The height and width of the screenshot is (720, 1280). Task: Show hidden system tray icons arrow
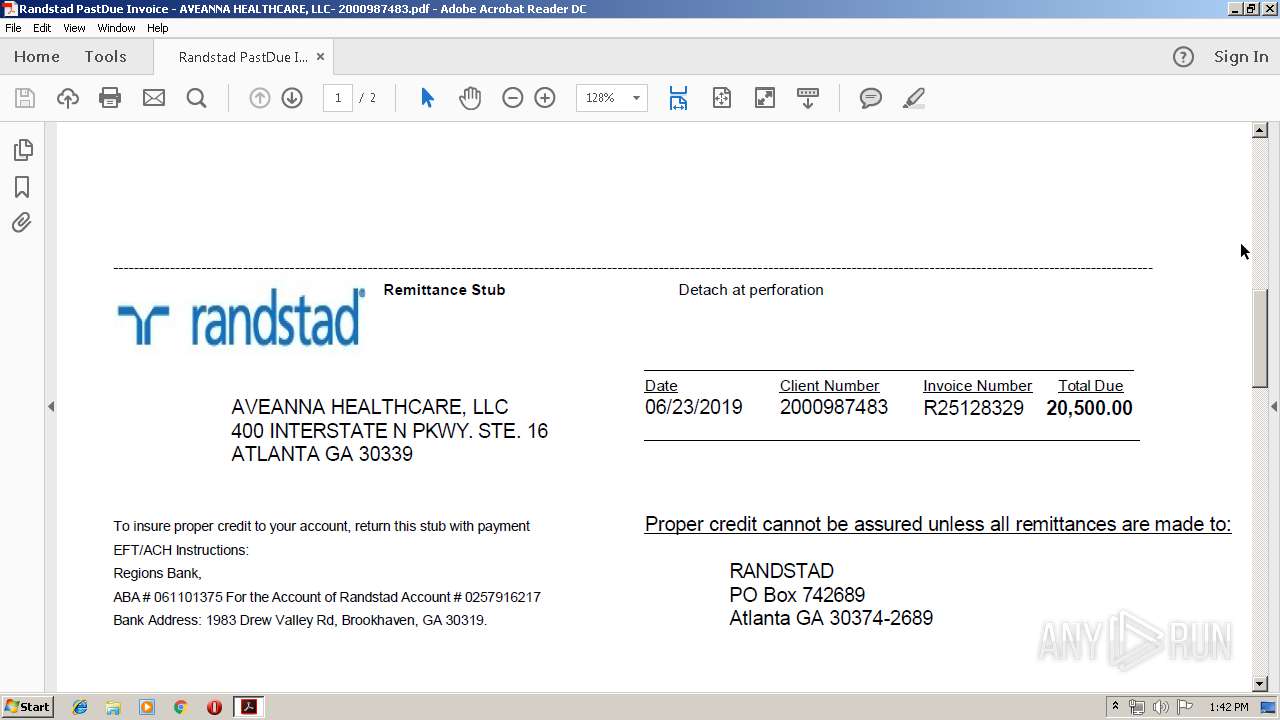click(x=1115, y=707)
